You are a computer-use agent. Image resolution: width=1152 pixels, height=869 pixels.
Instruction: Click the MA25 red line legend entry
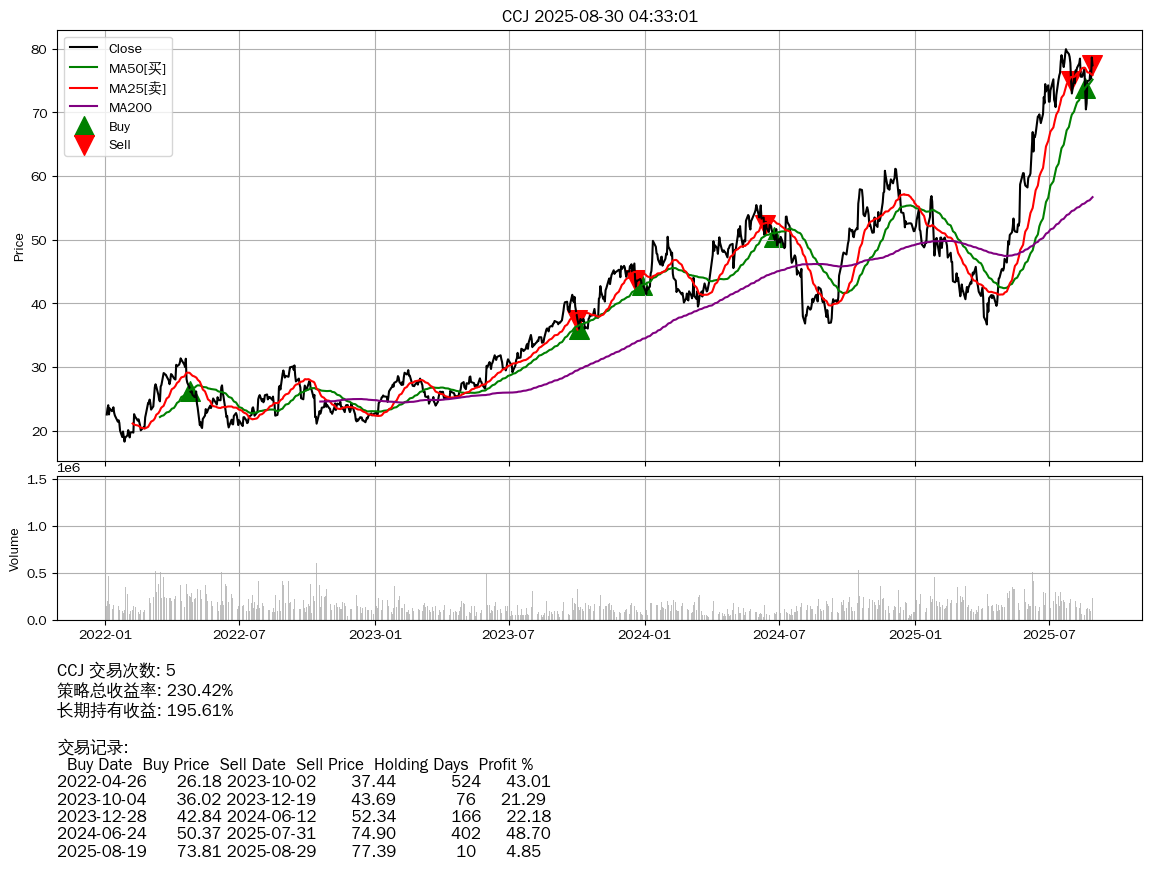137,88
